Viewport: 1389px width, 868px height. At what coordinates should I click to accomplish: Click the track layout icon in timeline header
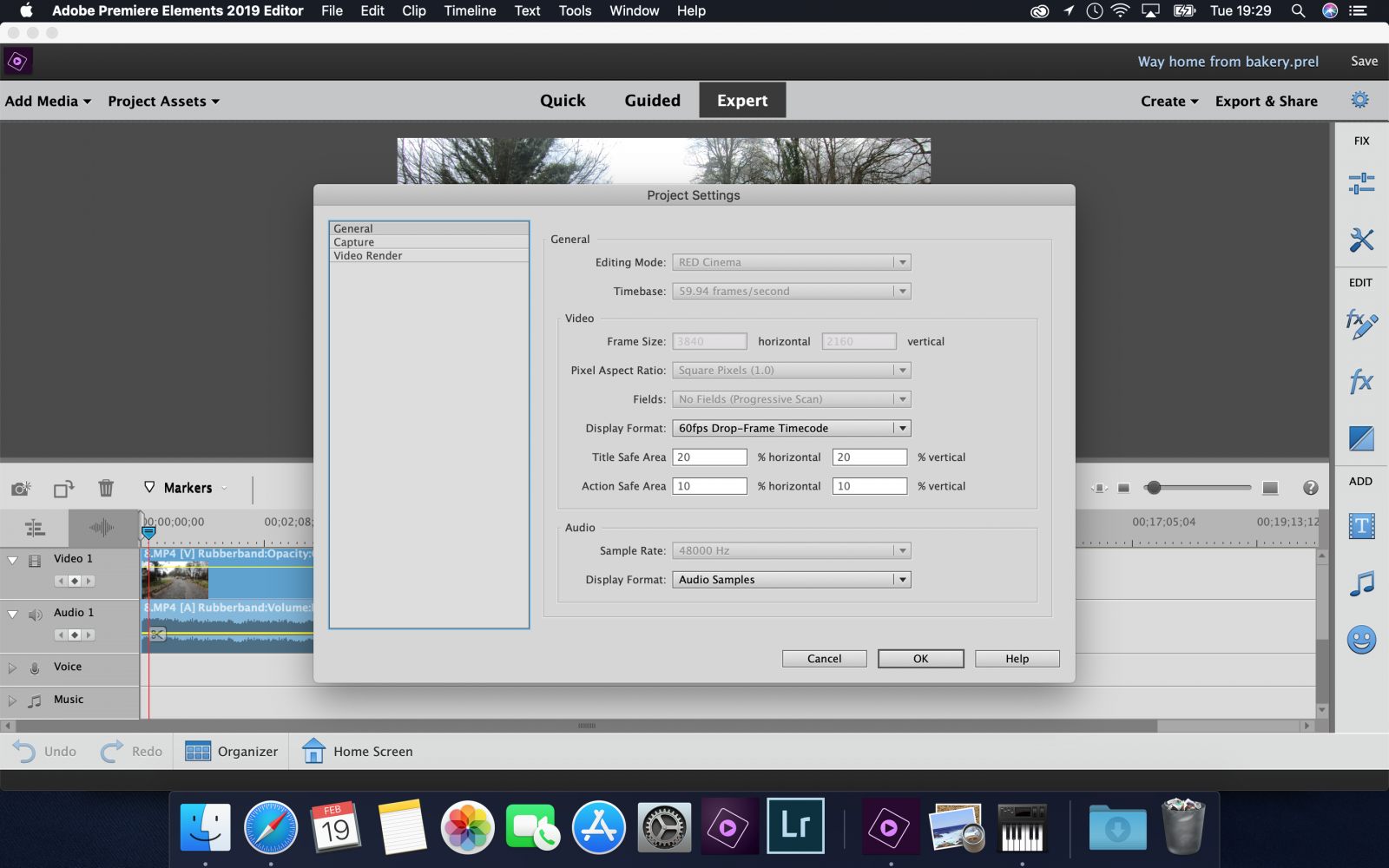pyautogui.click(x=35, y=528)
